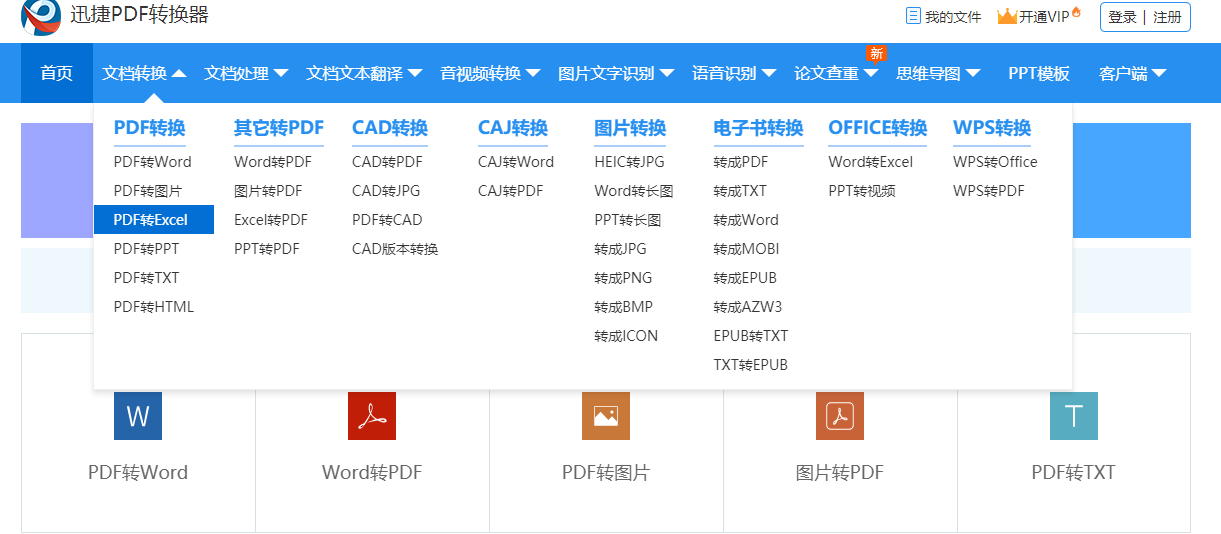This screenshot has width=1221, height=534.
Task: Click 登录 link
Action: click(1122, 17)
